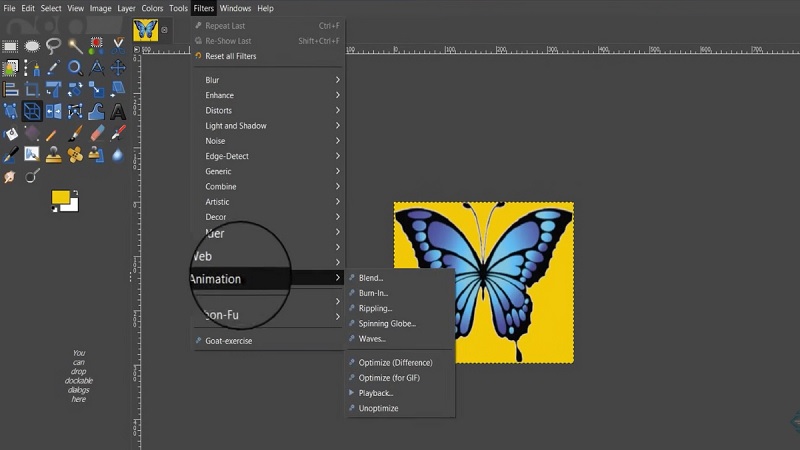Viewport: 800px width, 450px height.
Task: Pick the Scissors Select tool
Action: (118, 46)
